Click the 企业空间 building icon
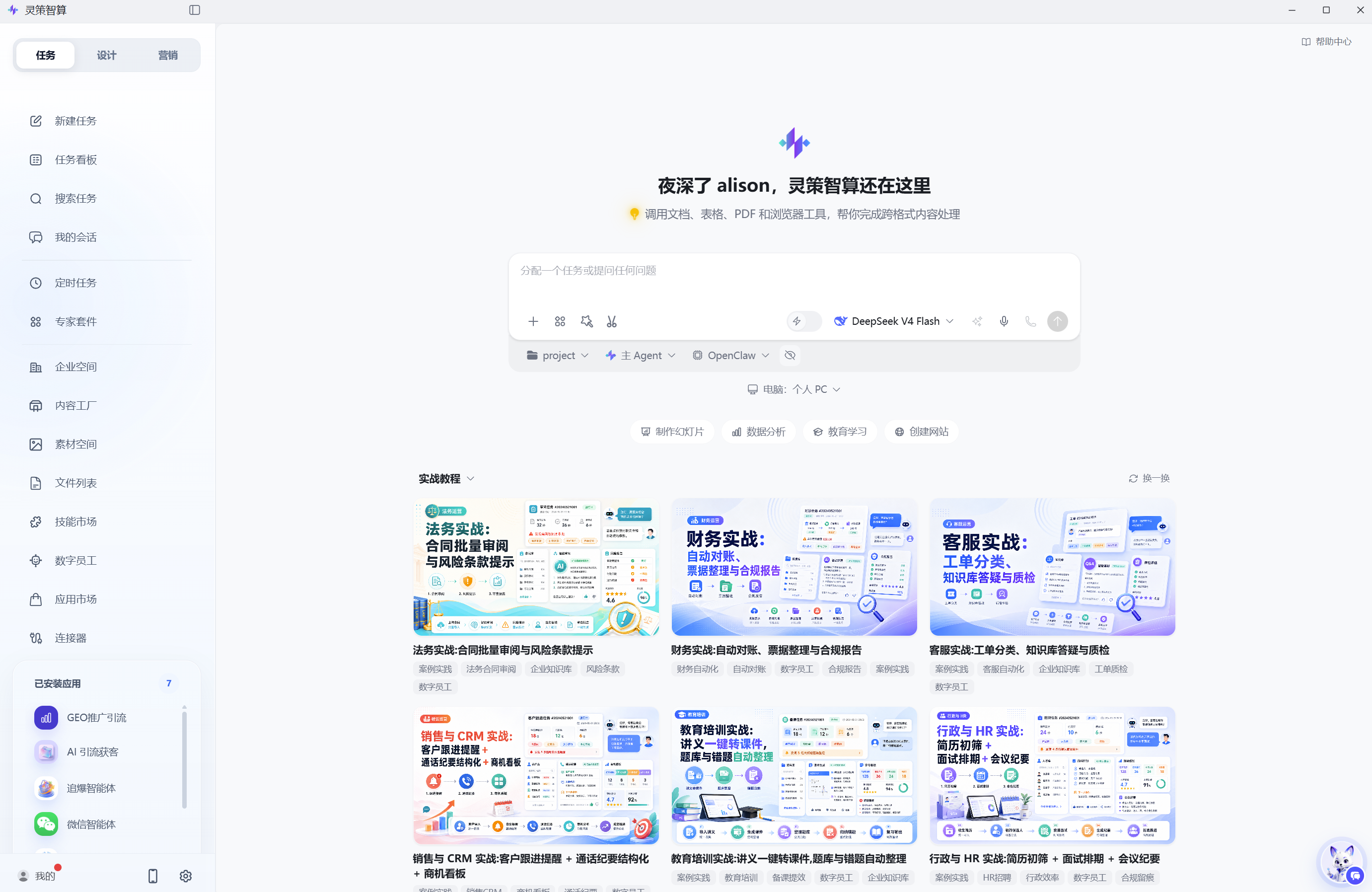The width and height of the screenshot is (1372, 892). pyautogui.click(x=36, y=367)
